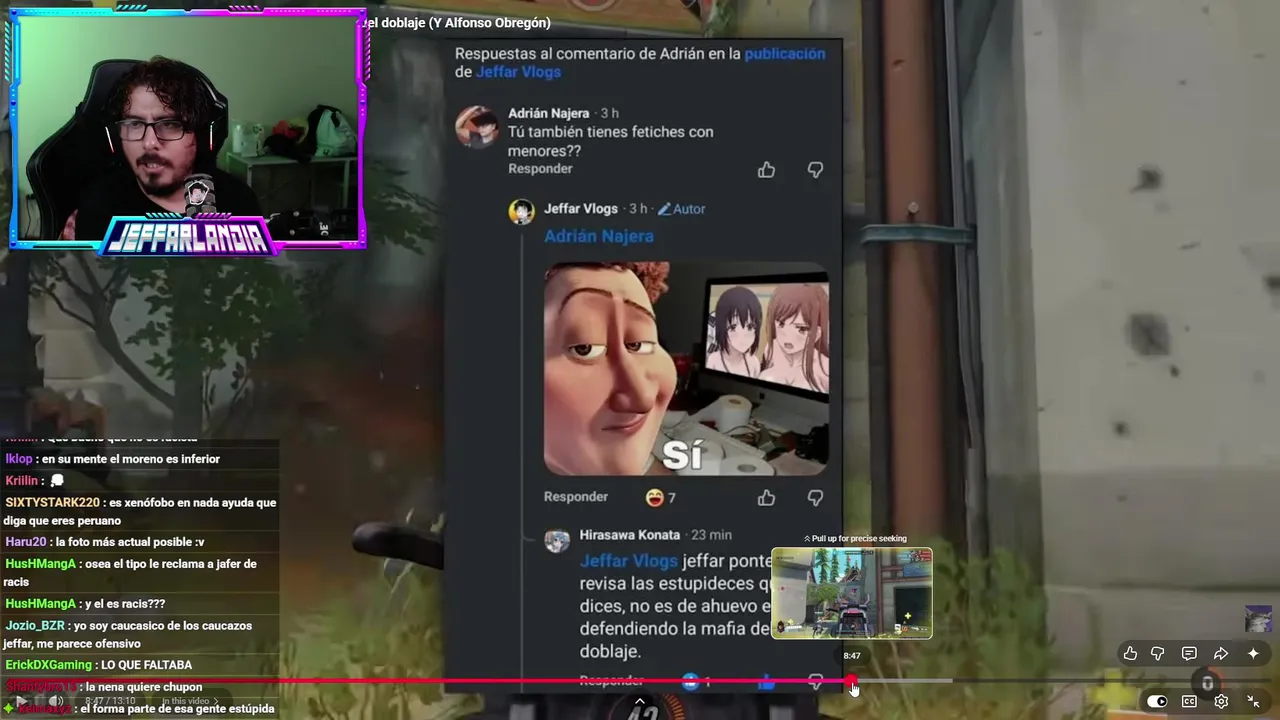
Task: Click the 'Hirasawa Konata' commenter name
Action: 630,535
